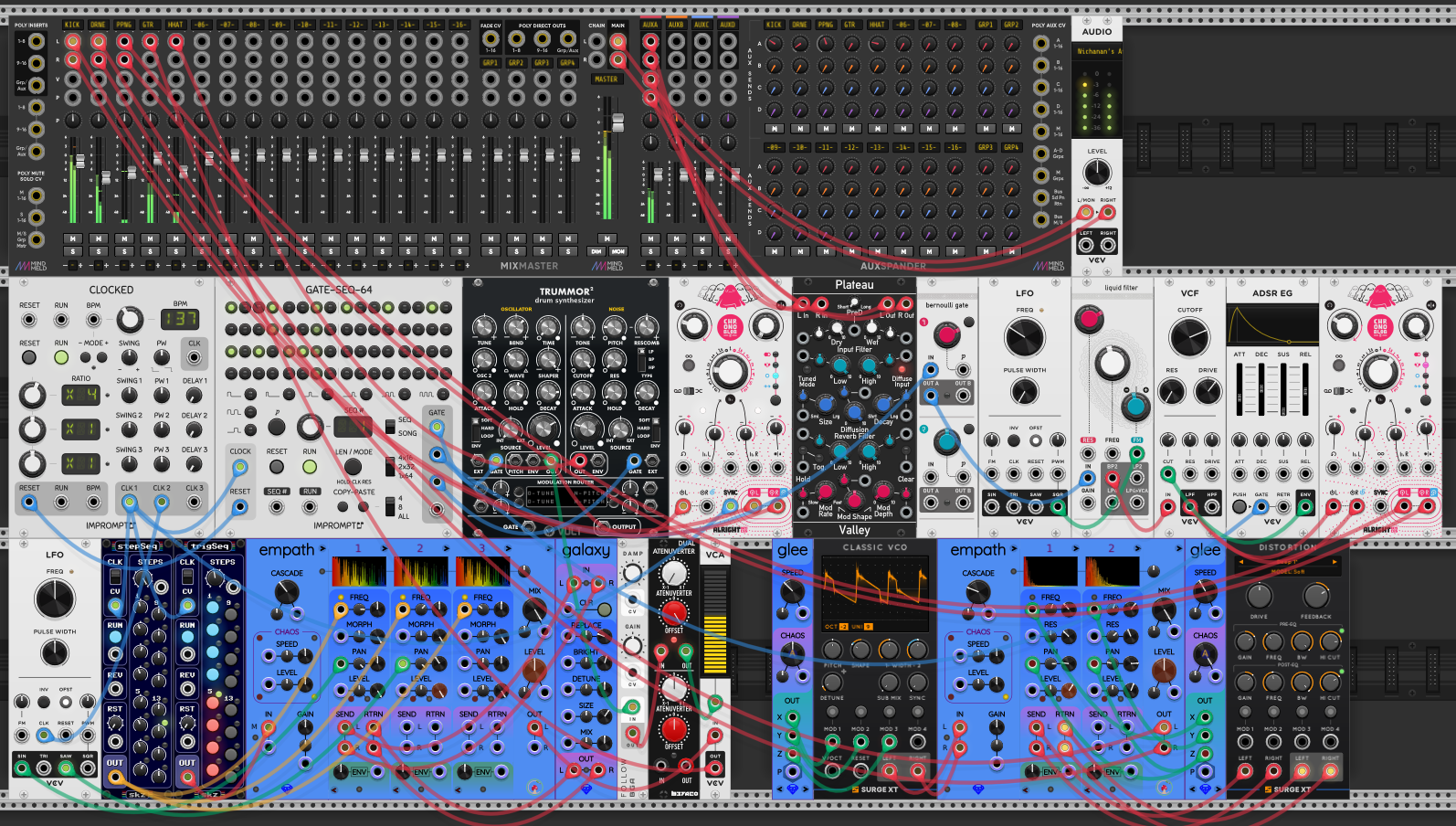The height and width of the screenshot is (826, 1456).
Task: Turn the white FREQ knob on liquid filter
Action: point(1112,363)
